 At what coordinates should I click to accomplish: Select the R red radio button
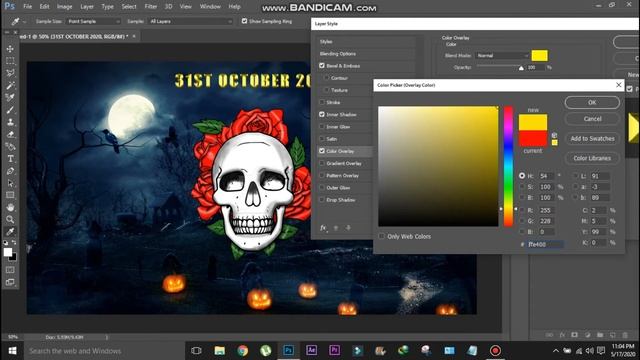pos(522,210)
